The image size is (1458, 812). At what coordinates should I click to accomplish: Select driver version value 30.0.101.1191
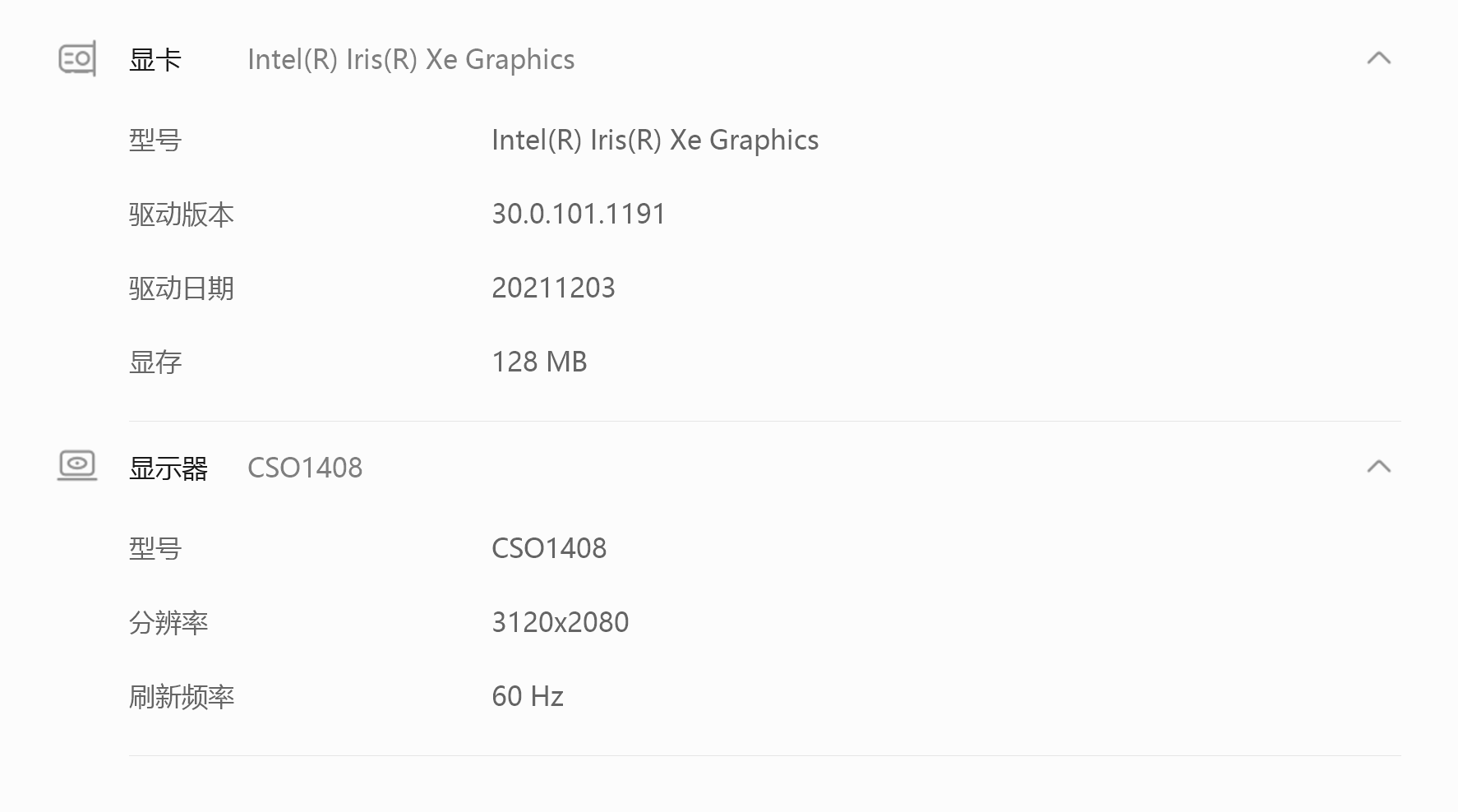point(579,215)
